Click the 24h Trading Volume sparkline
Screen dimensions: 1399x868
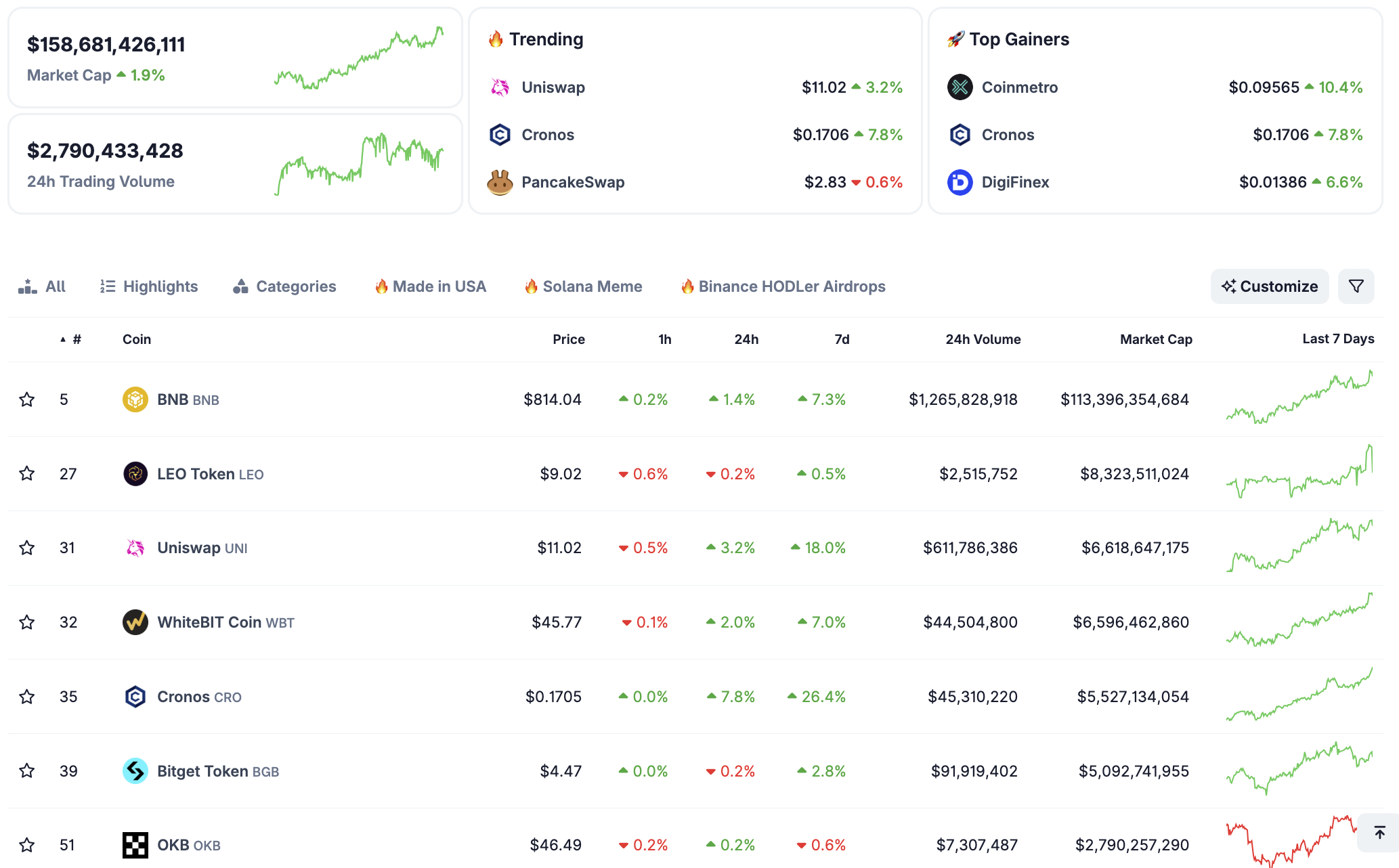[x=359, y=164]
